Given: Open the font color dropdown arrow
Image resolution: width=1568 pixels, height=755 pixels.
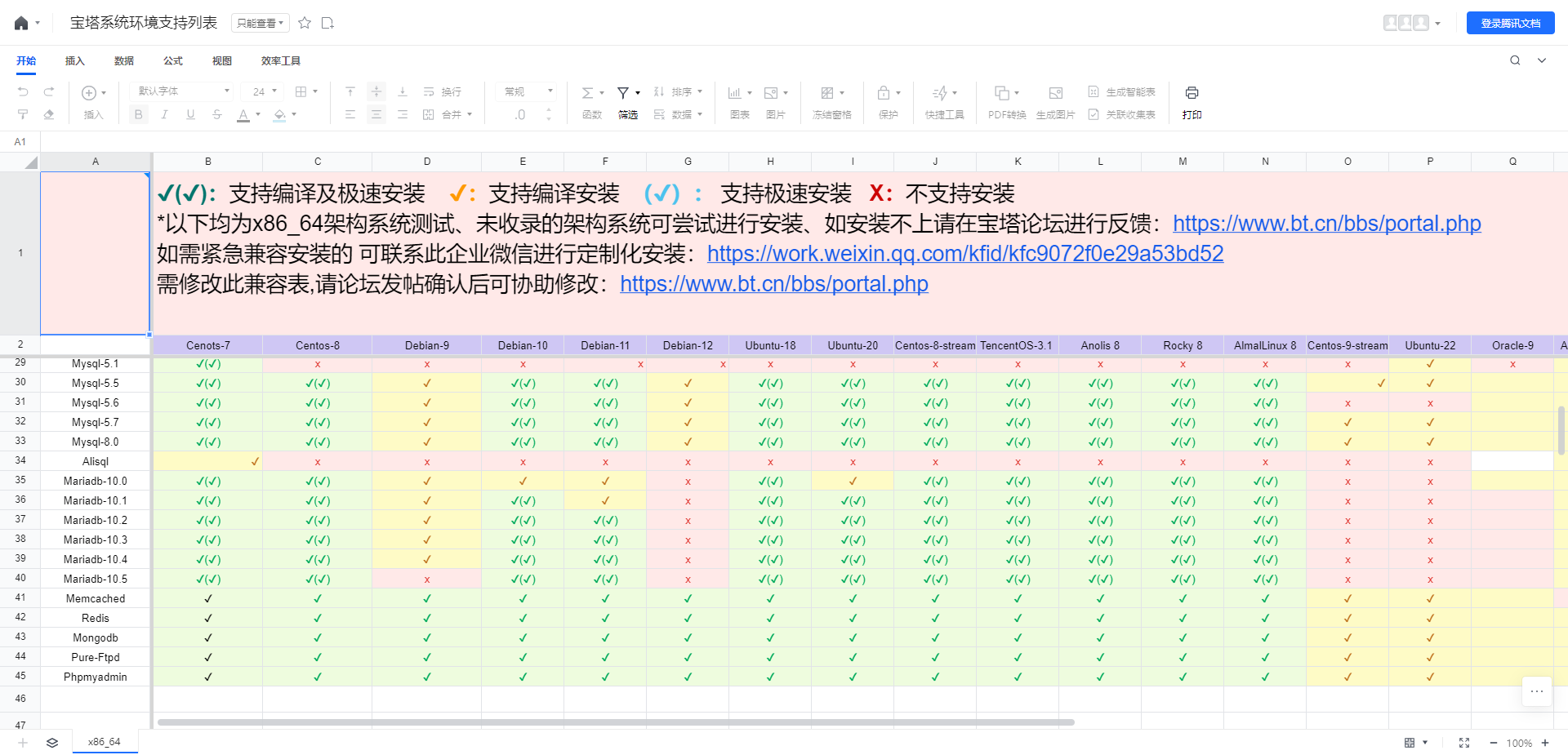Looking at the screenshot, I should [x=258, y=114].
